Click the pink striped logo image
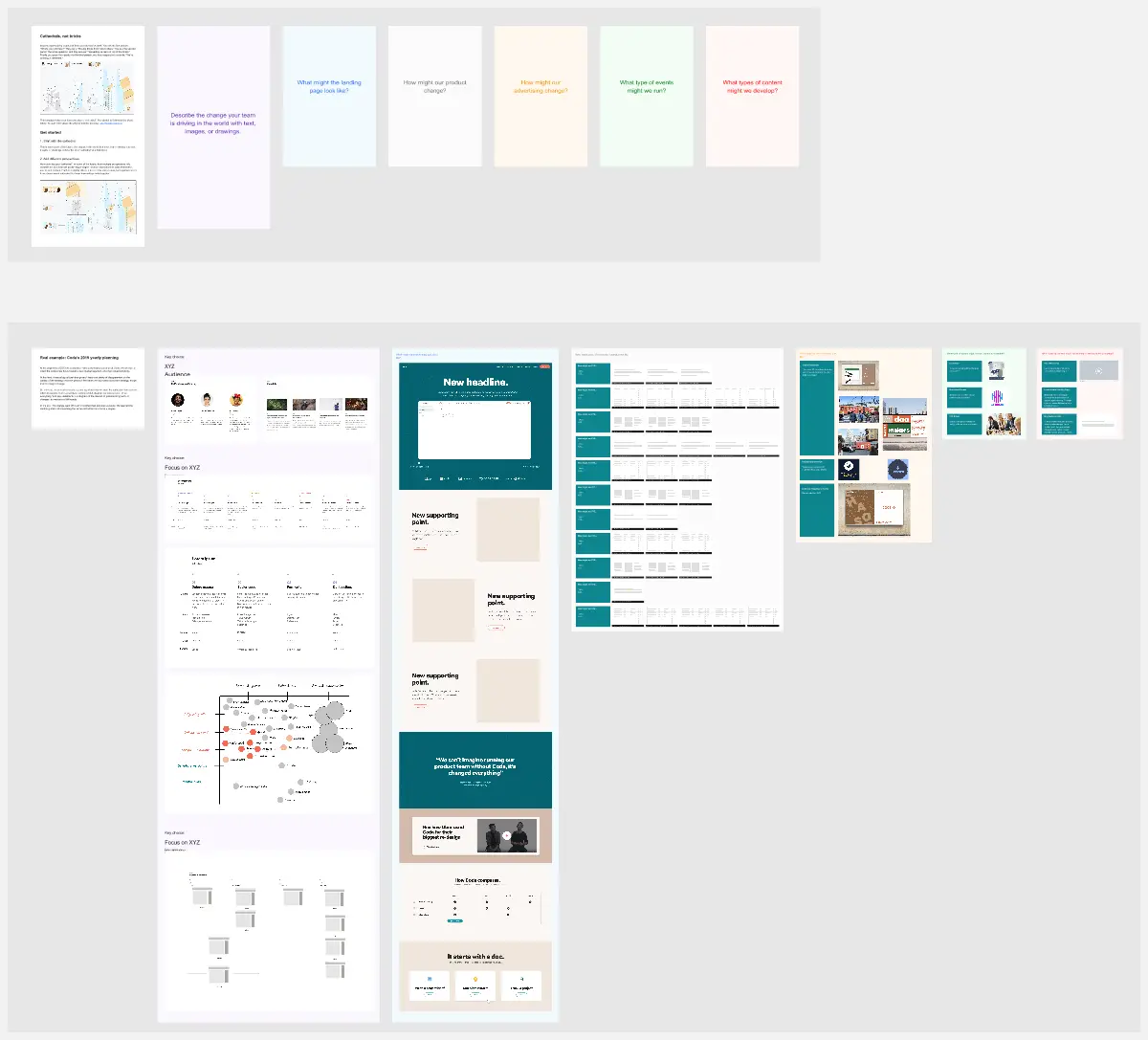1148x1040 pixels. 997,397
